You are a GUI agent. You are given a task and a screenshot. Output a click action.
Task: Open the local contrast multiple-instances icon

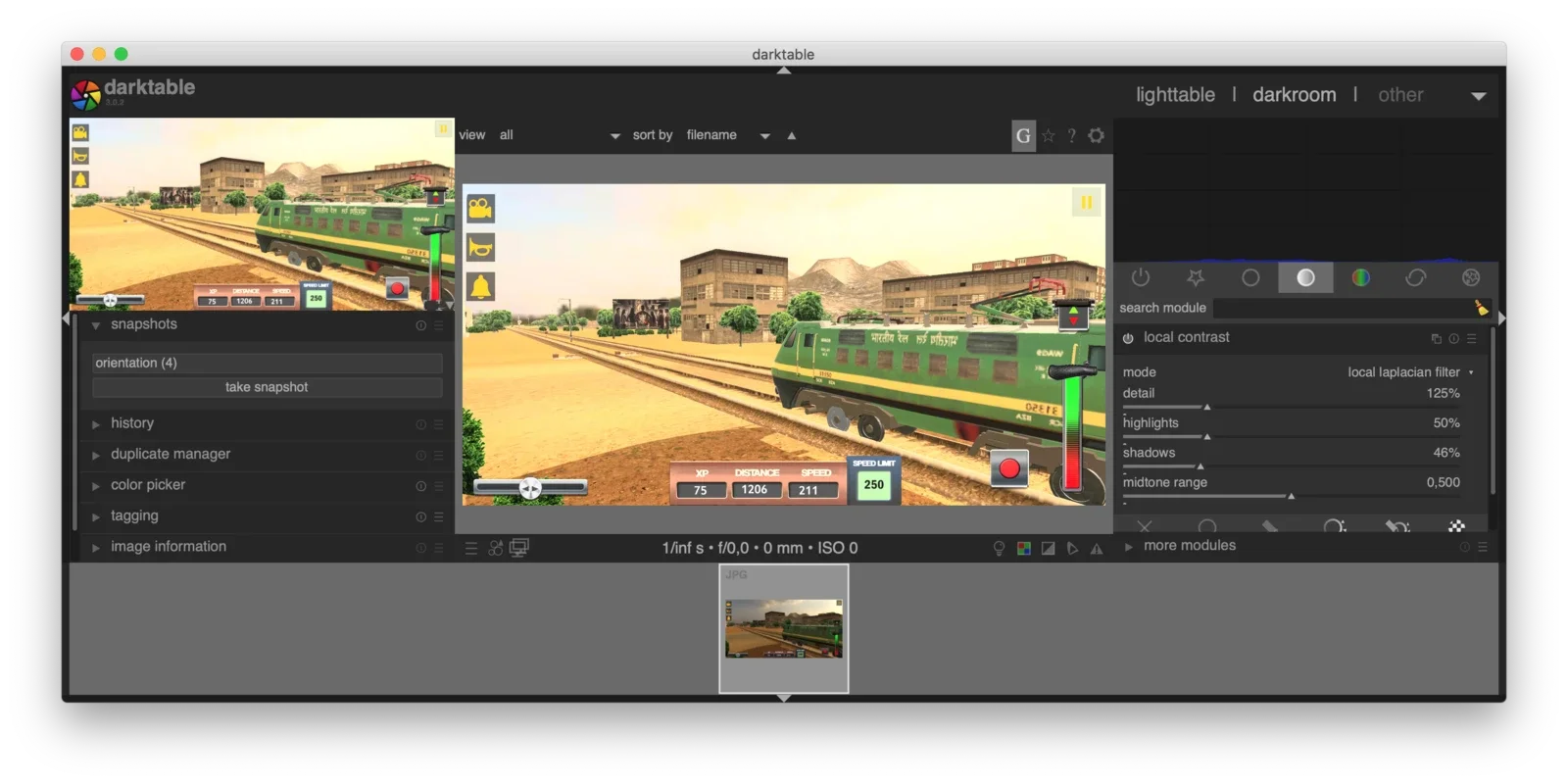(x=1436, y=338)
